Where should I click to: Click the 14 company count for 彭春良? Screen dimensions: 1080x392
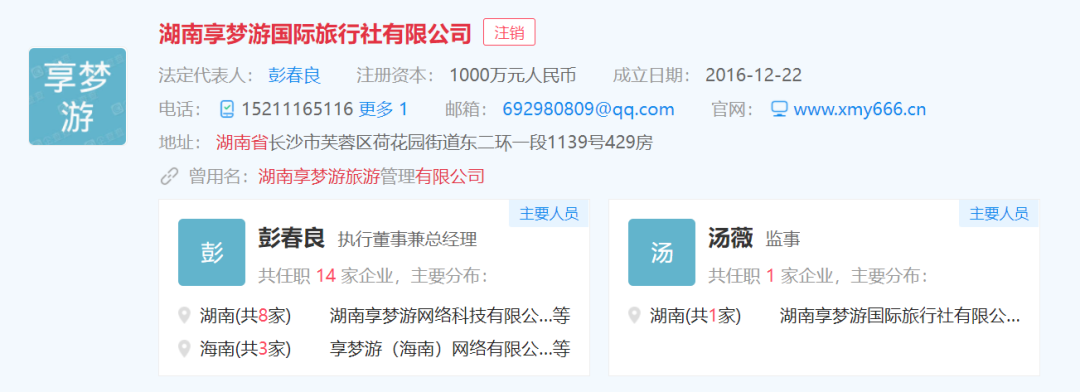(x=326, y=276)
